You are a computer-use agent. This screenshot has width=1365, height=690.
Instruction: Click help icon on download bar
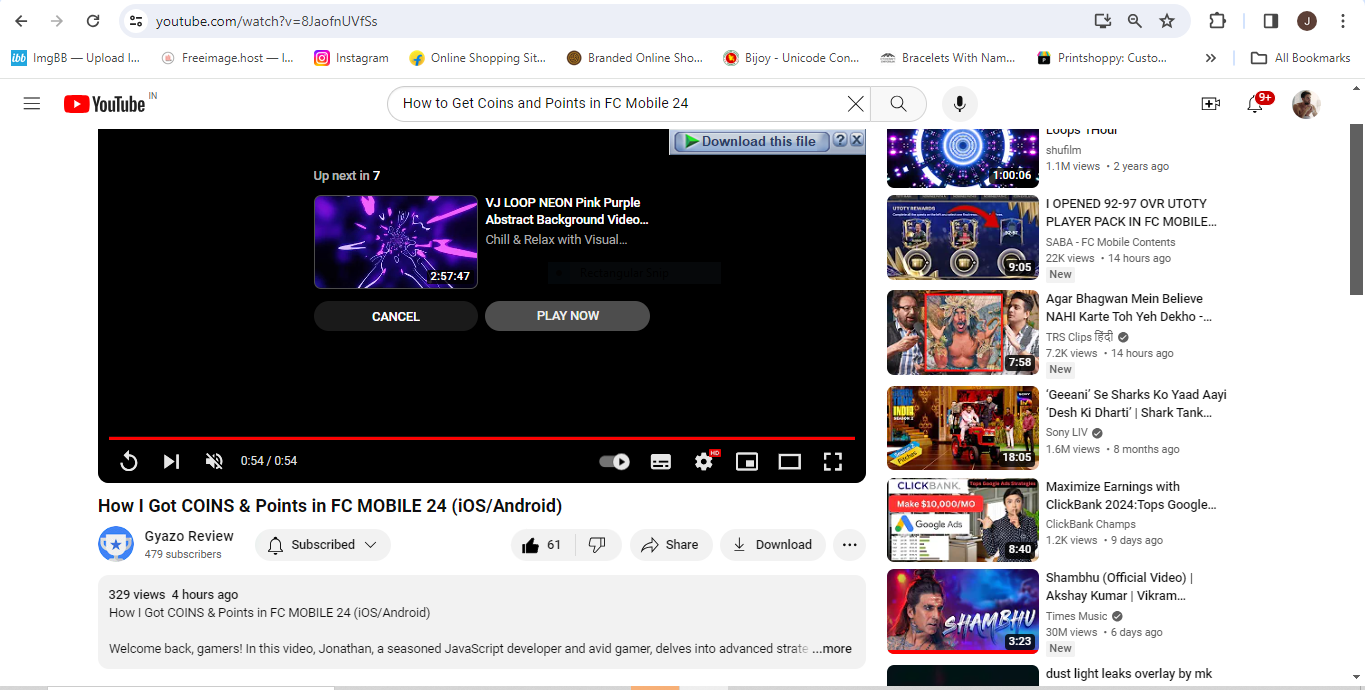[840, 141]
